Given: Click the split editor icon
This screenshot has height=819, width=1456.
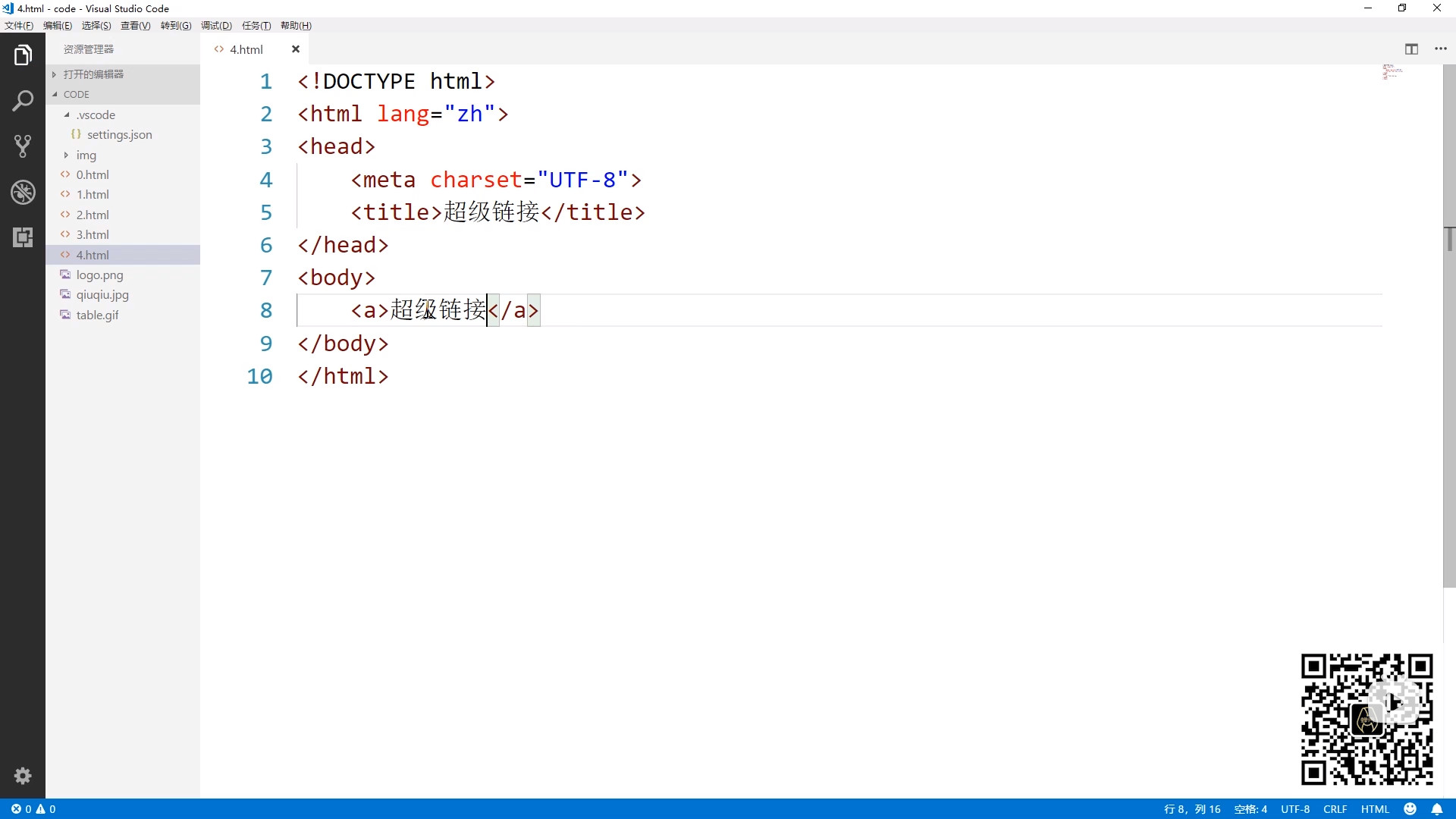Looking at the screenshot, I should [1411, 49].
